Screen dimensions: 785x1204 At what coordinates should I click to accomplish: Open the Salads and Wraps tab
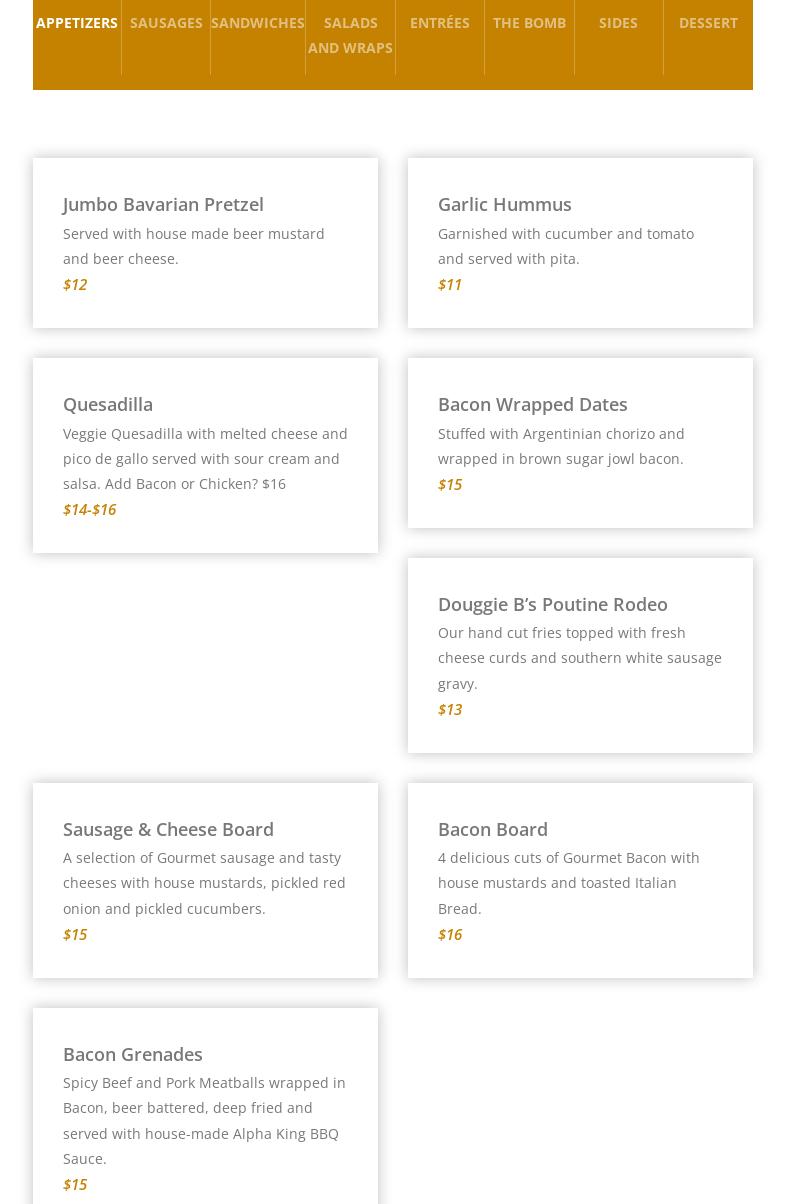(350, 35)
